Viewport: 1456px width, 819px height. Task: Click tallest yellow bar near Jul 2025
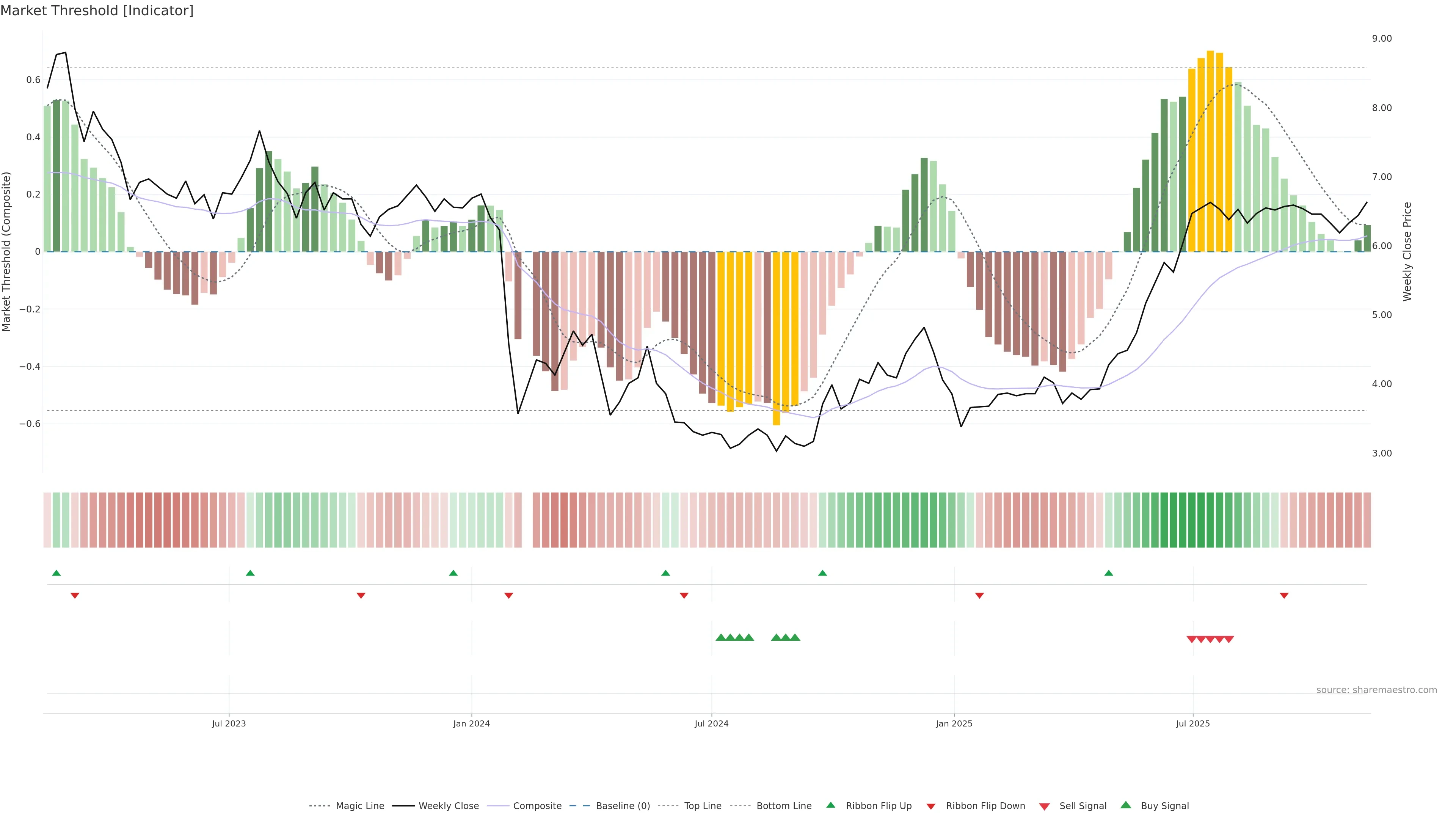(1210, 152)
